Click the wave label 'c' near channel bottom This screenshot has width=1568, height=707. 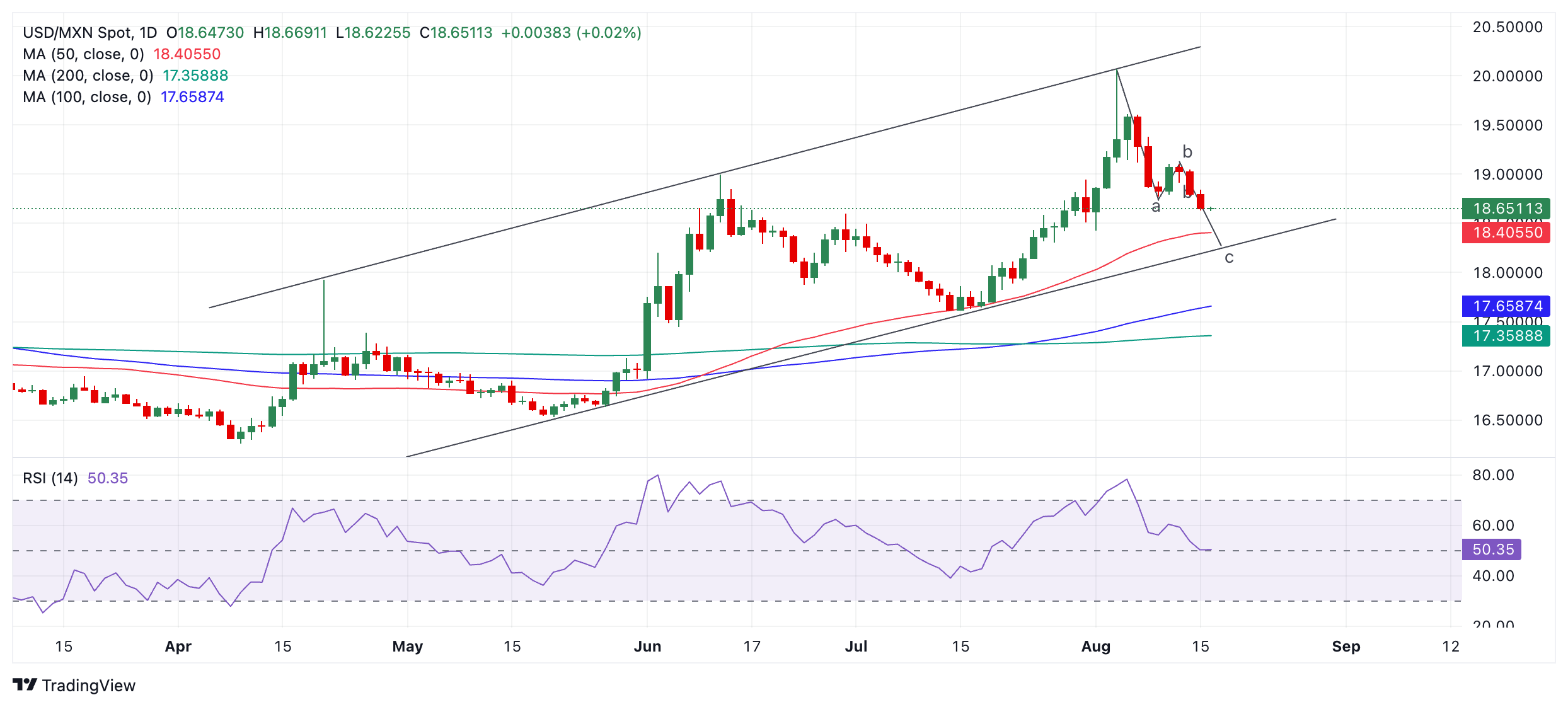[1229, 258]
